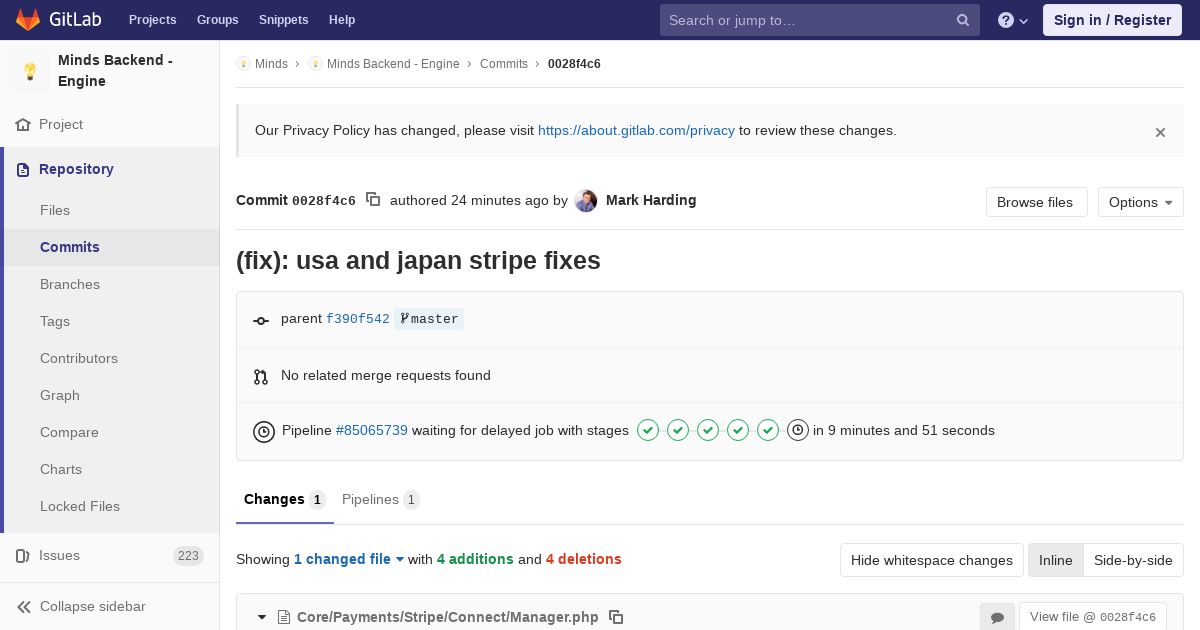Switch to Side-by-side diff view
The image size is (1200, 630).
1133,560
